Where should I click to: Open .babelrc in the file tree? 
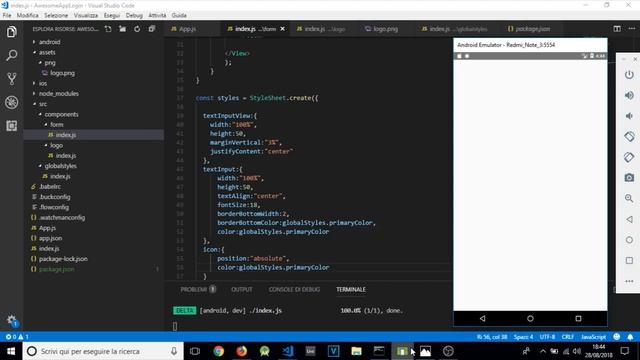point(50,187)
